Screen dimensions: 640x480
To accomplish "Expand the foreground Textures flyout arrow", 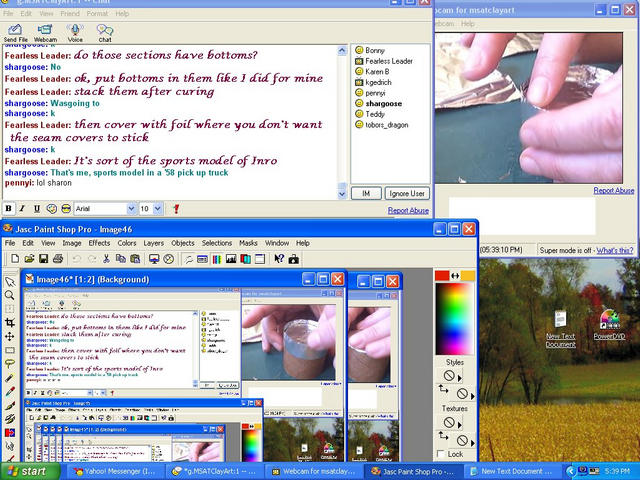I will (x=460, y=425).
